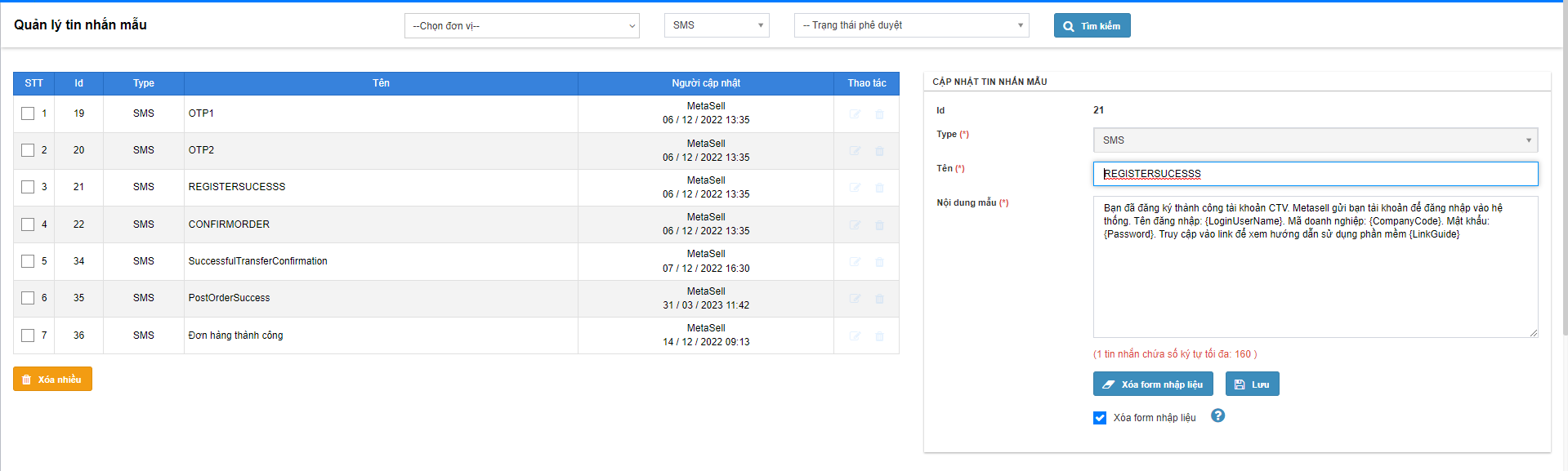1568x471 pixels.
Task: Expand the Trạng thái phê duyệt dropdown
Action: (911, 25)
